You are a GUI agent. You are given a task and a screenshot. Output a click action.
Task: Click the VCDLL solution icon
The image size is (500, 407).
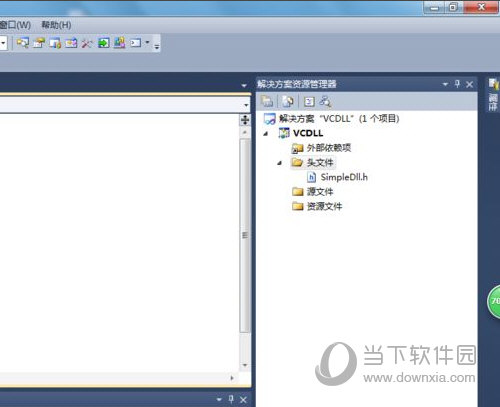pos(269,119)
